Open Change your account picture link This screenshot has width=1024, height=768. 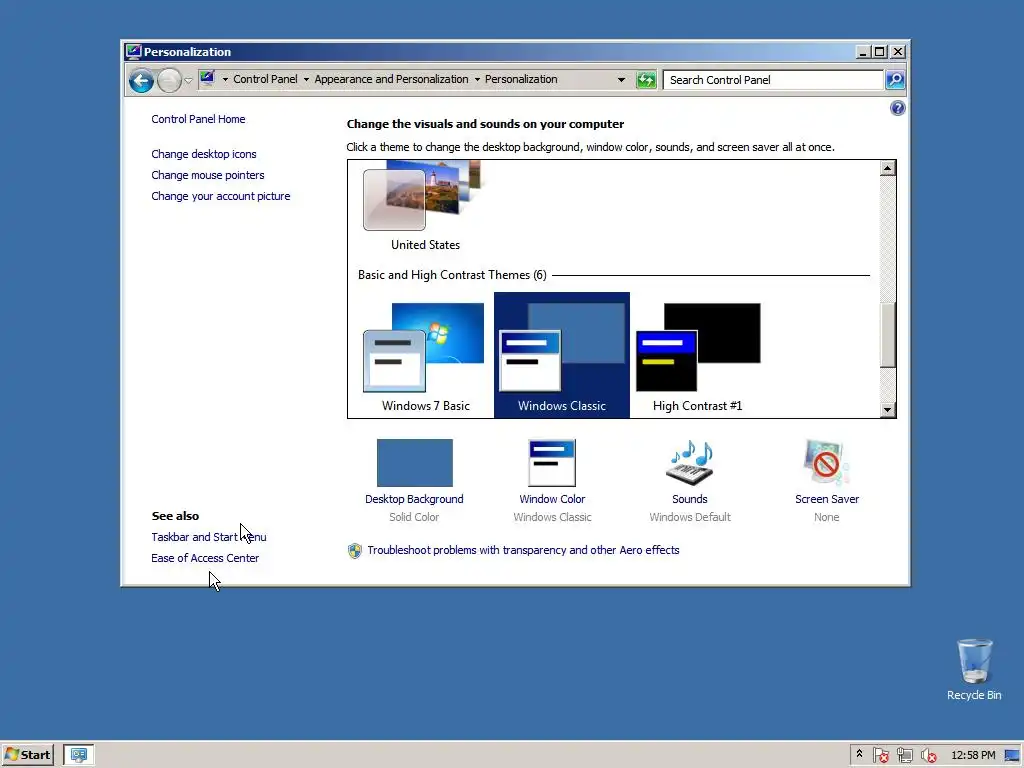(x=221, y=196)
